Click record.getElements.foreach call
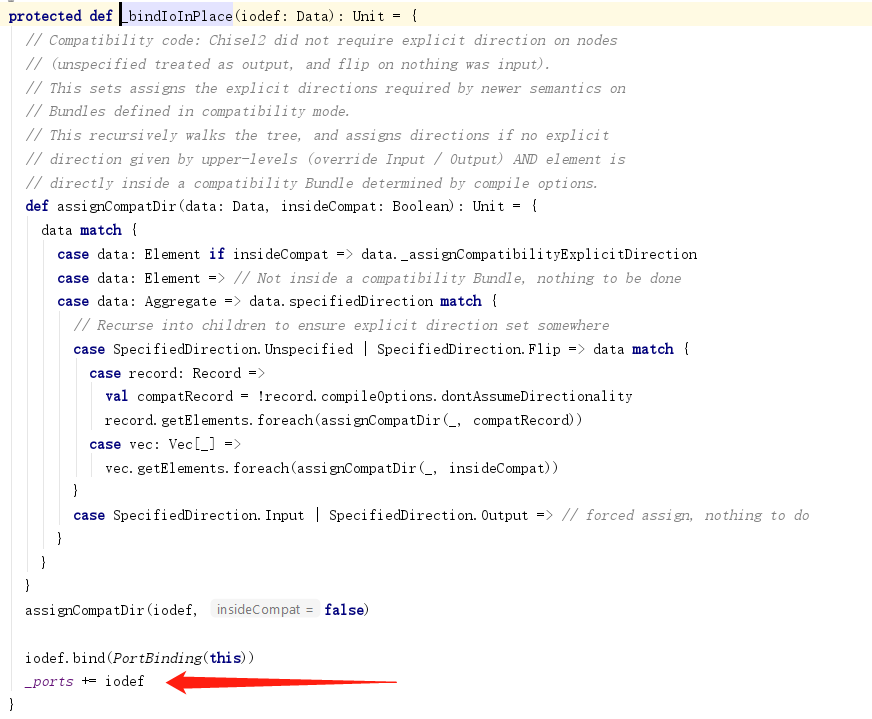This screenshot has width=872, height=719. 209,420
